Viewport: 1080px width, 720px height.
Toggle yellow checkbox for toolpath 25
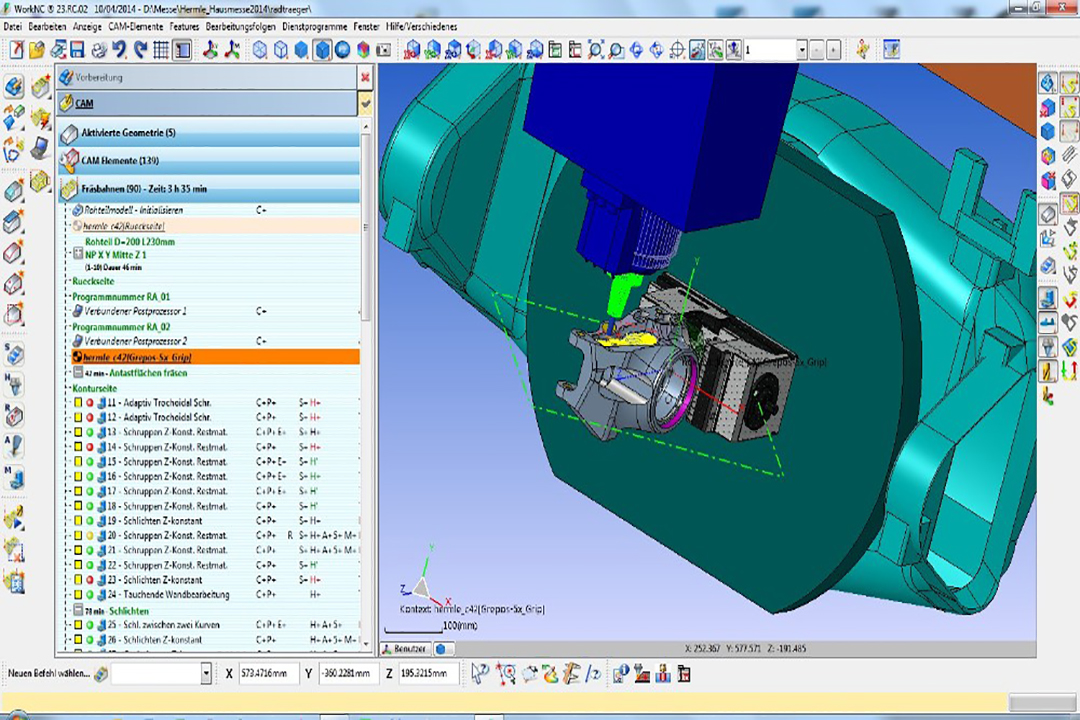coord(78,625)
